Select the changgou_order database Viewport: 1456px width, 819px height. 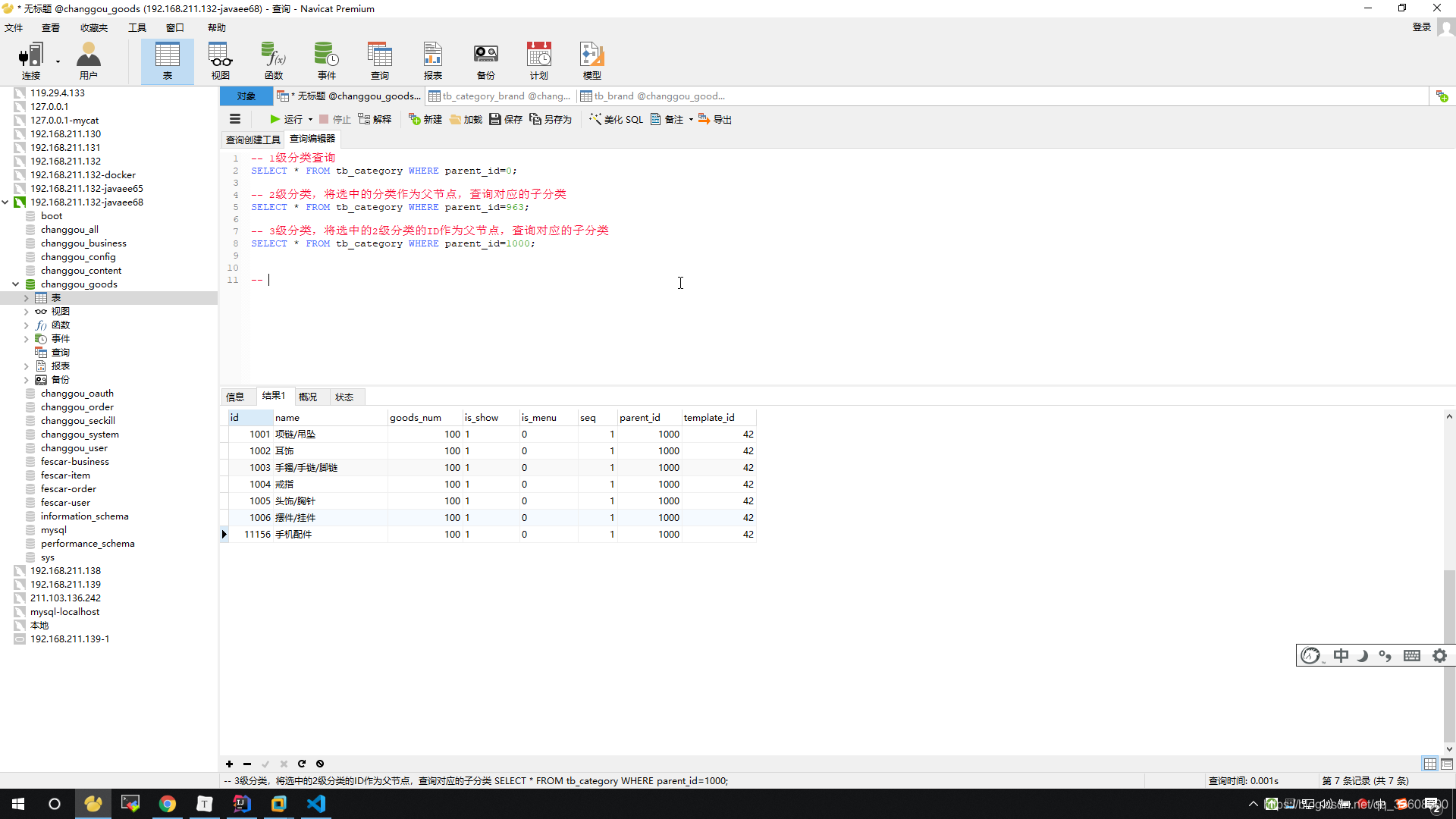pos(77,407)
